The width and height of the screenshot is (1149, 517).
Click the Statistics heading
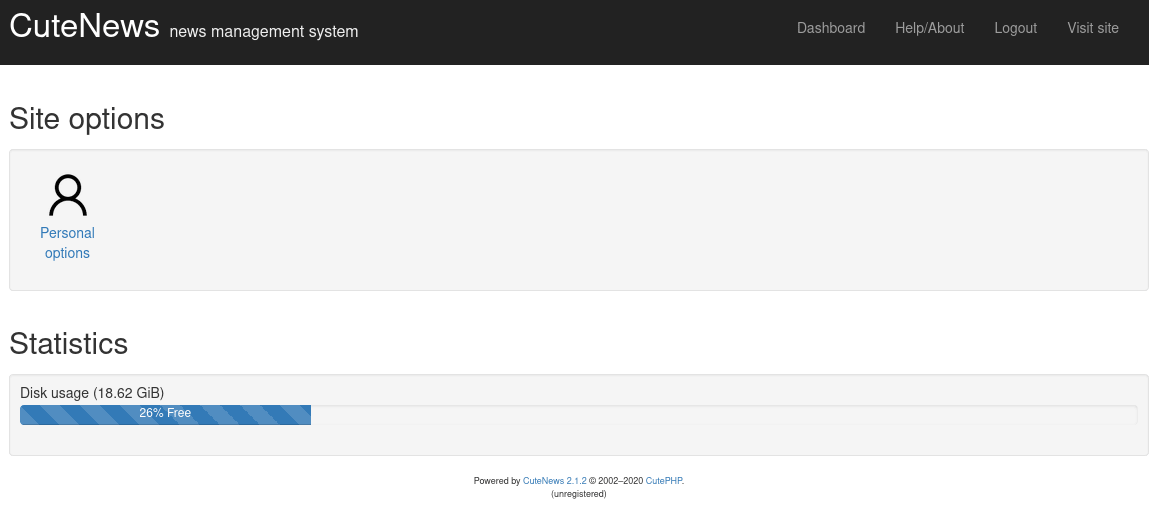(68, 344)
